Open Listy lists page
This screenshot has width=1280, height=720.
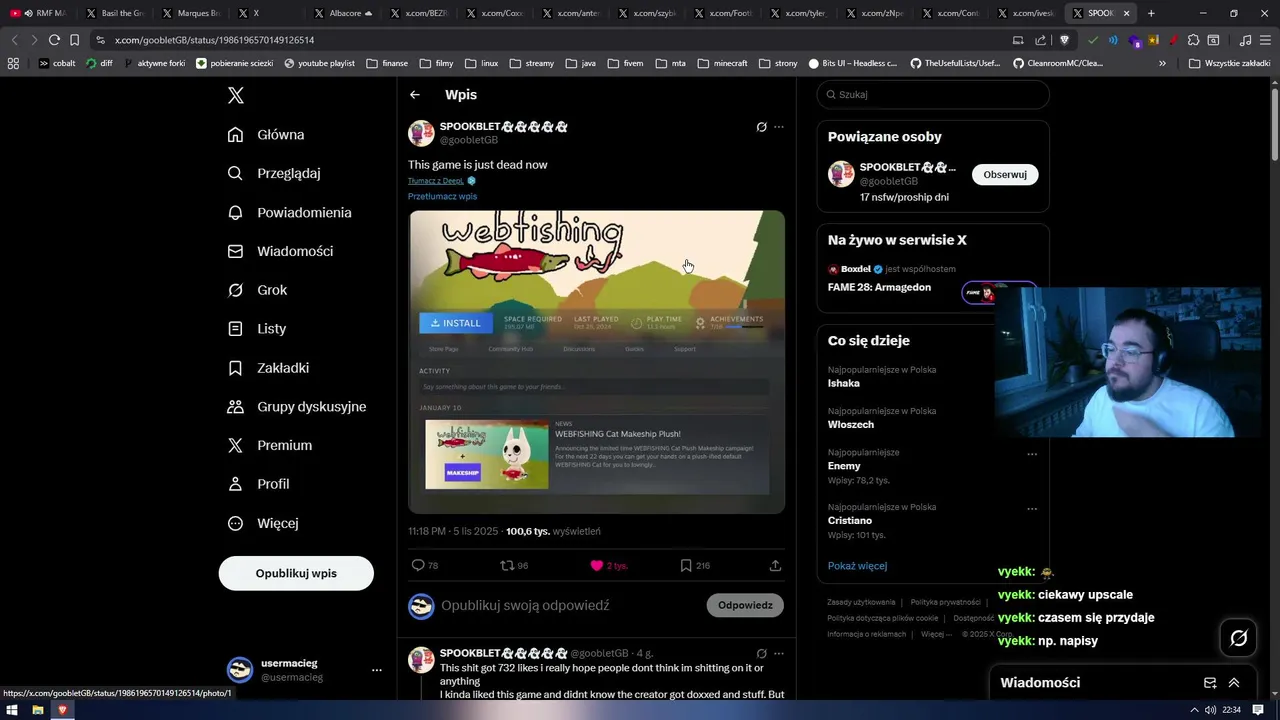pyautogui.click(x=257, y=328)
